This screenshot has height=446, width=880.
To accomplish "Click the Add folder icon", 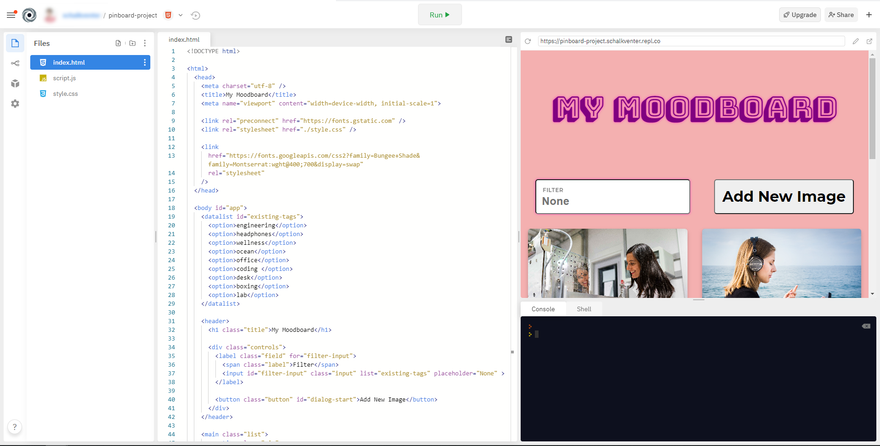I will pyautogui.click(x=132, y=43).
